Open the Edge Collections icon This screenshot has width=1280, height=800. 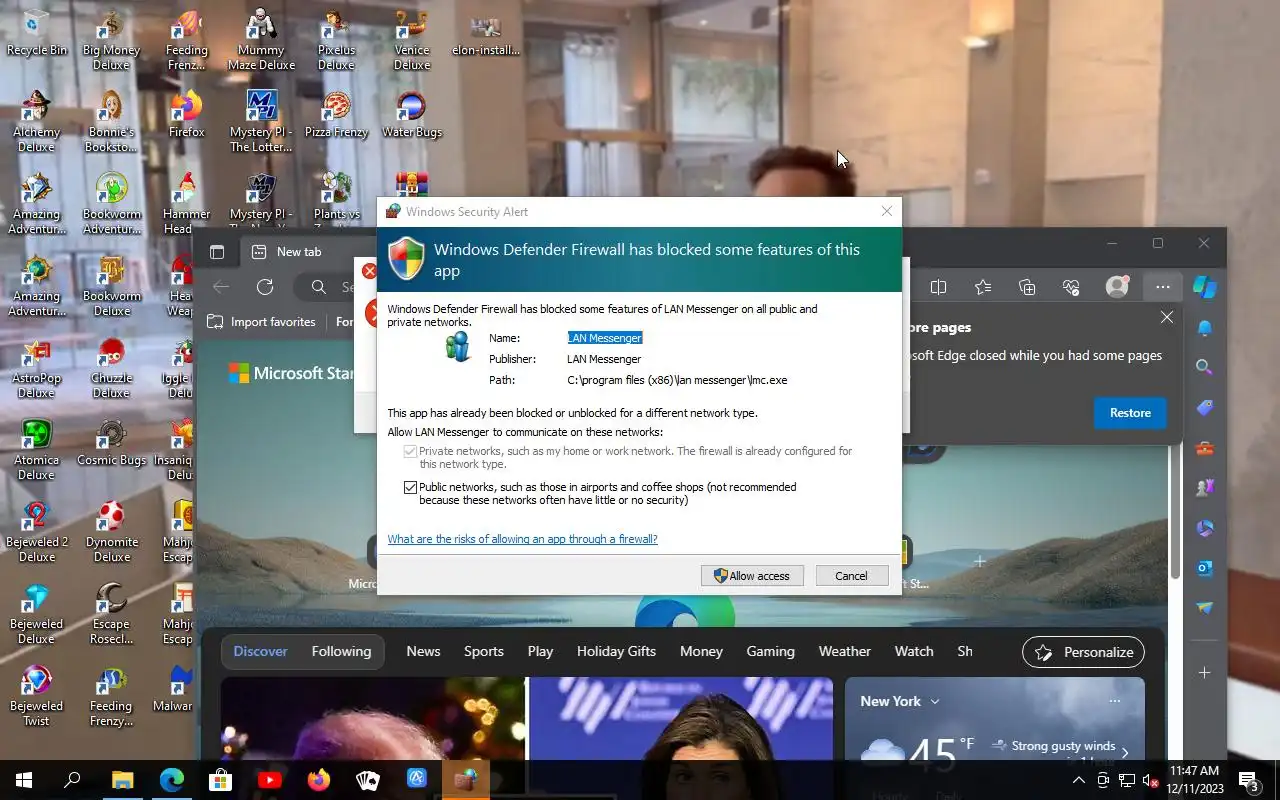(x=1027, y=287)
